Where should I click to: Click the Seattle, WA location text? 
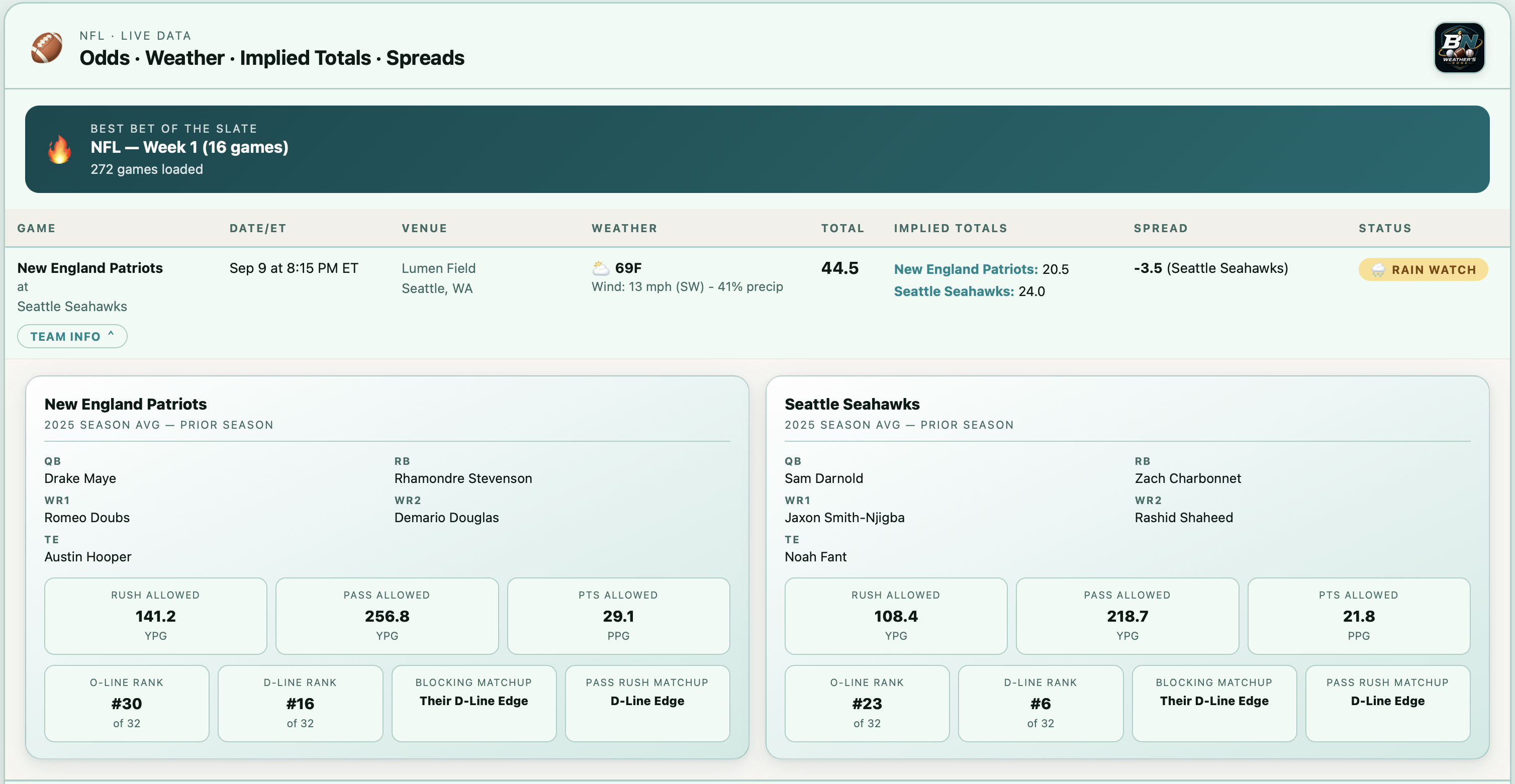point(437,288)
